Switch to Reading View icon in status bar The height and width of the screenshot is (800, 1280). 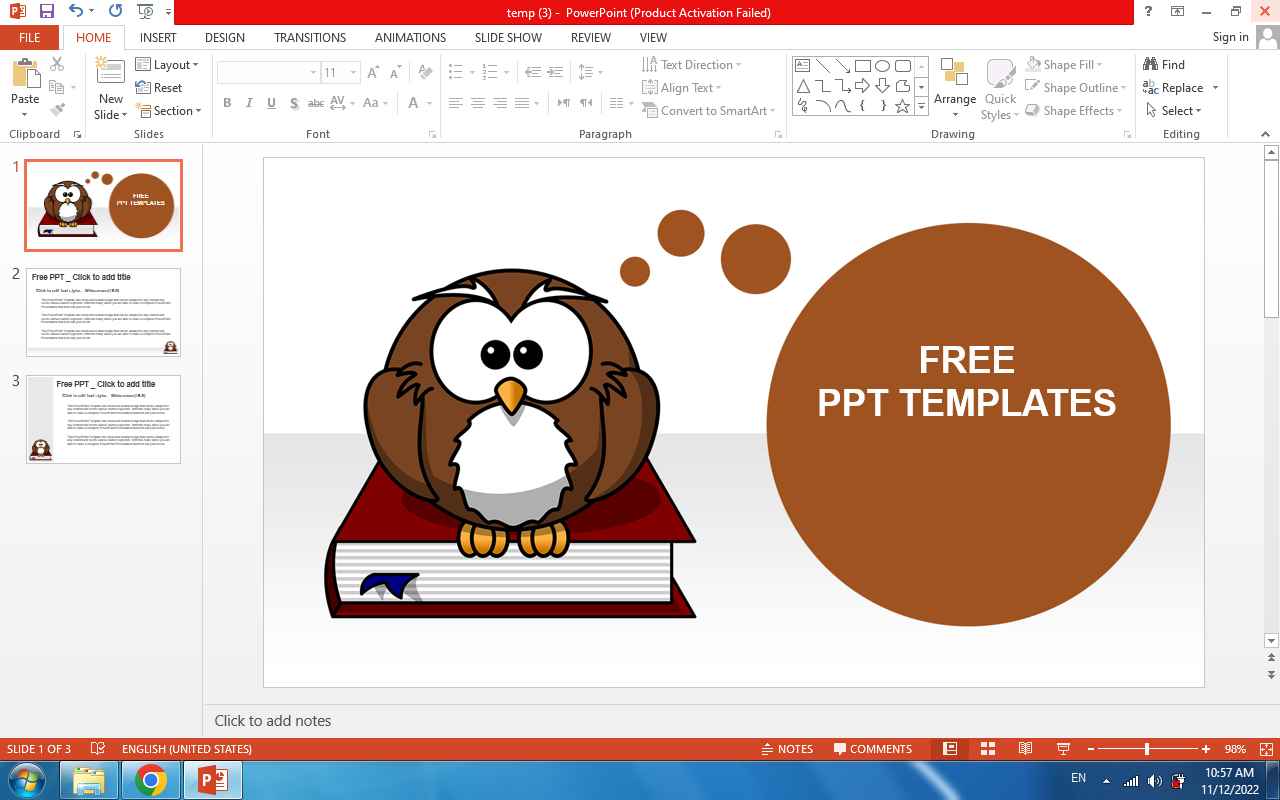click(1025, 749)
